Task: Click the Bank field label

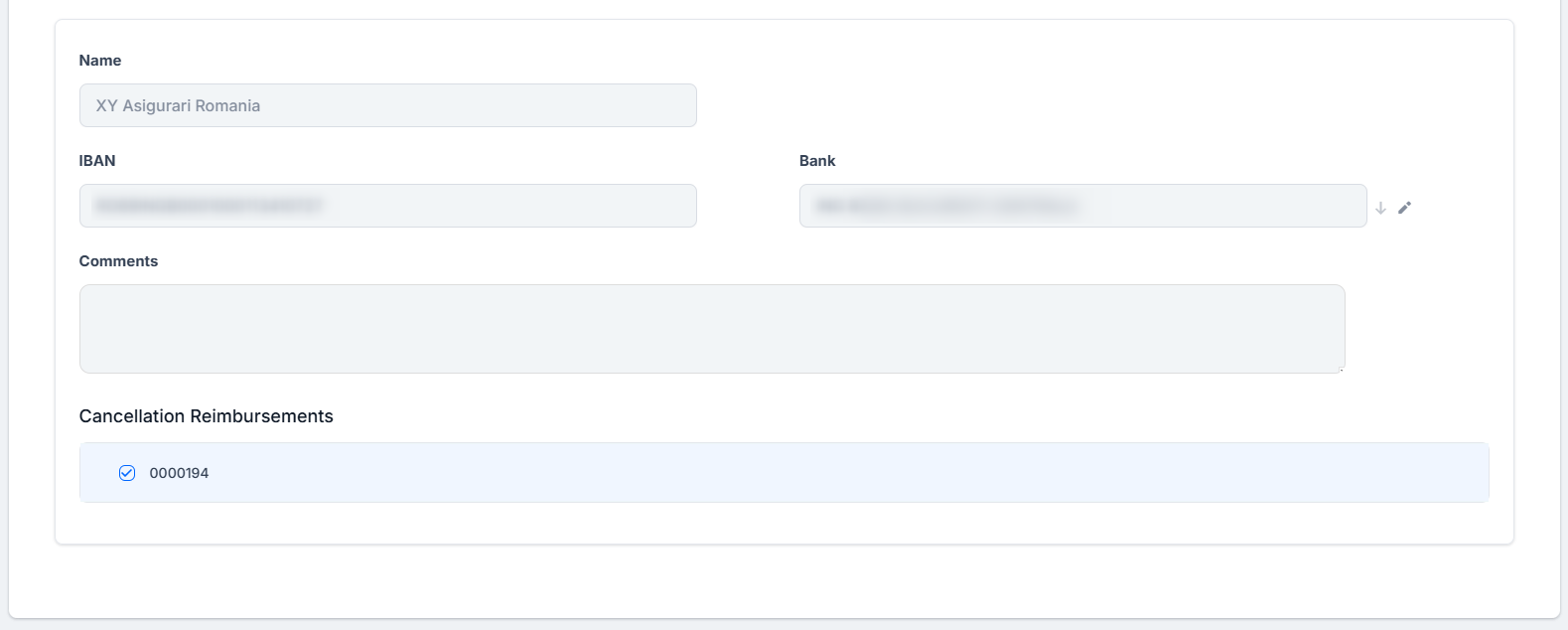Action: click(x=817, y=161)
